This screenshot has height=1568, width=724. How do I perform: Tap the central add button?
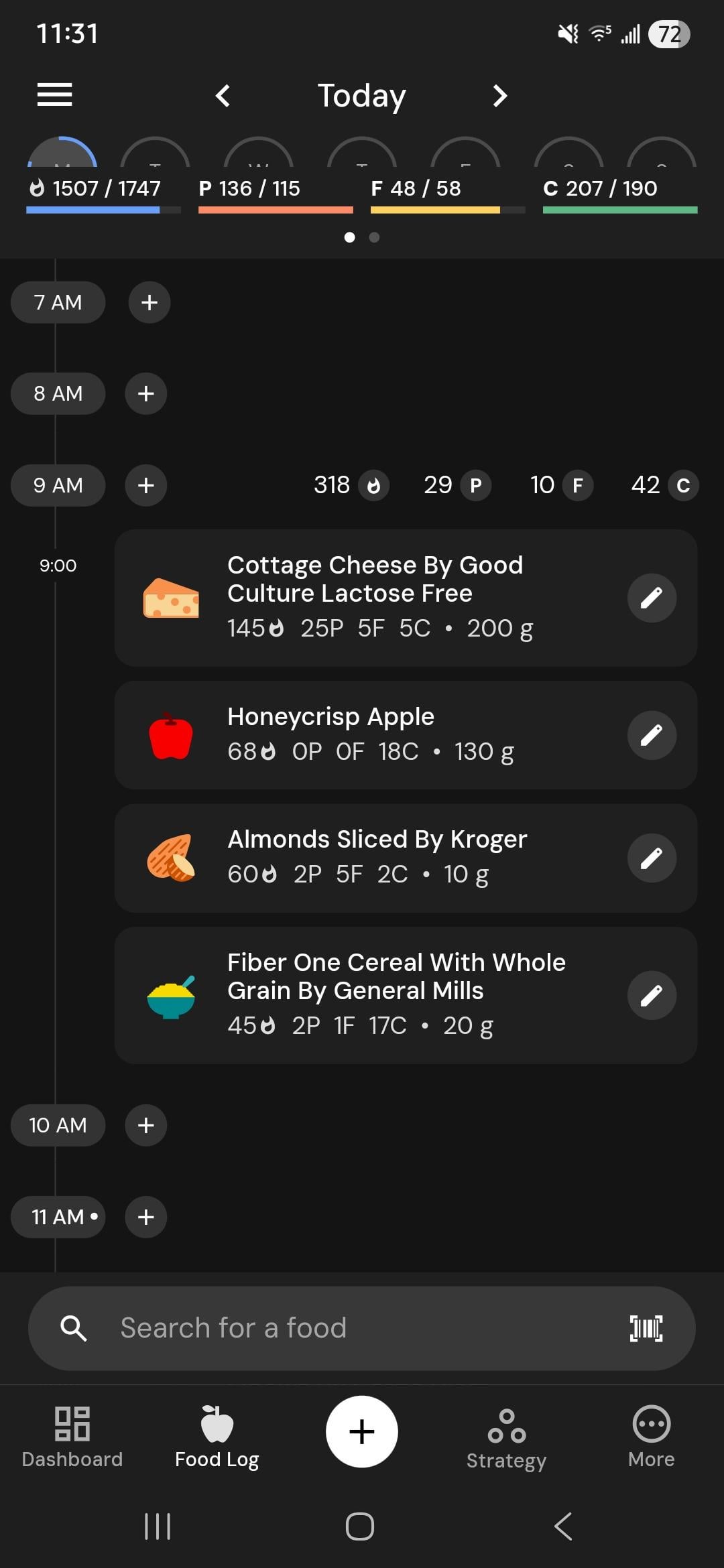[x=361, y=1431]
